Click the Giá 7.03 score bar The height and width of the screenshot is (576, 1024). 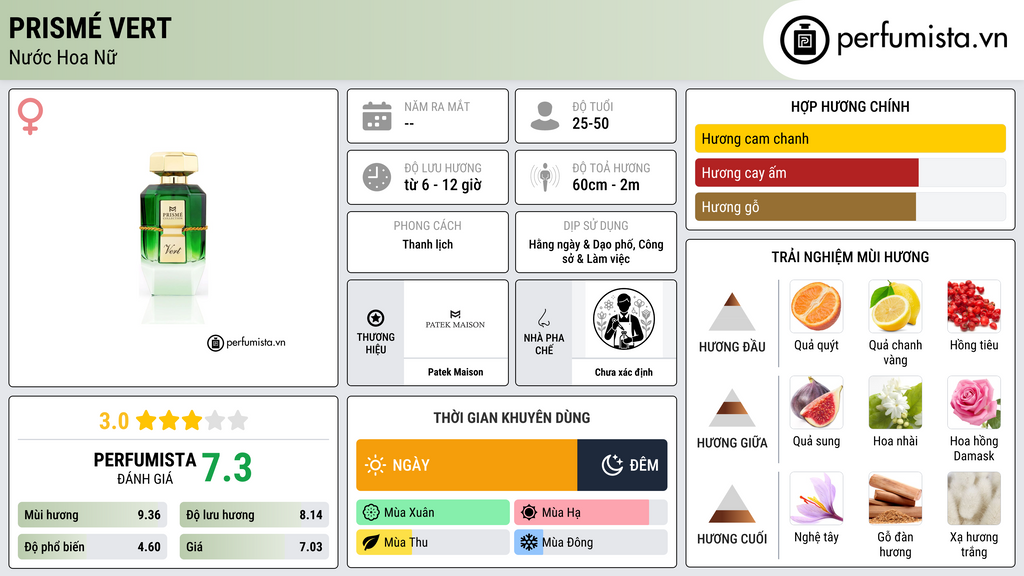click(254, 547)
